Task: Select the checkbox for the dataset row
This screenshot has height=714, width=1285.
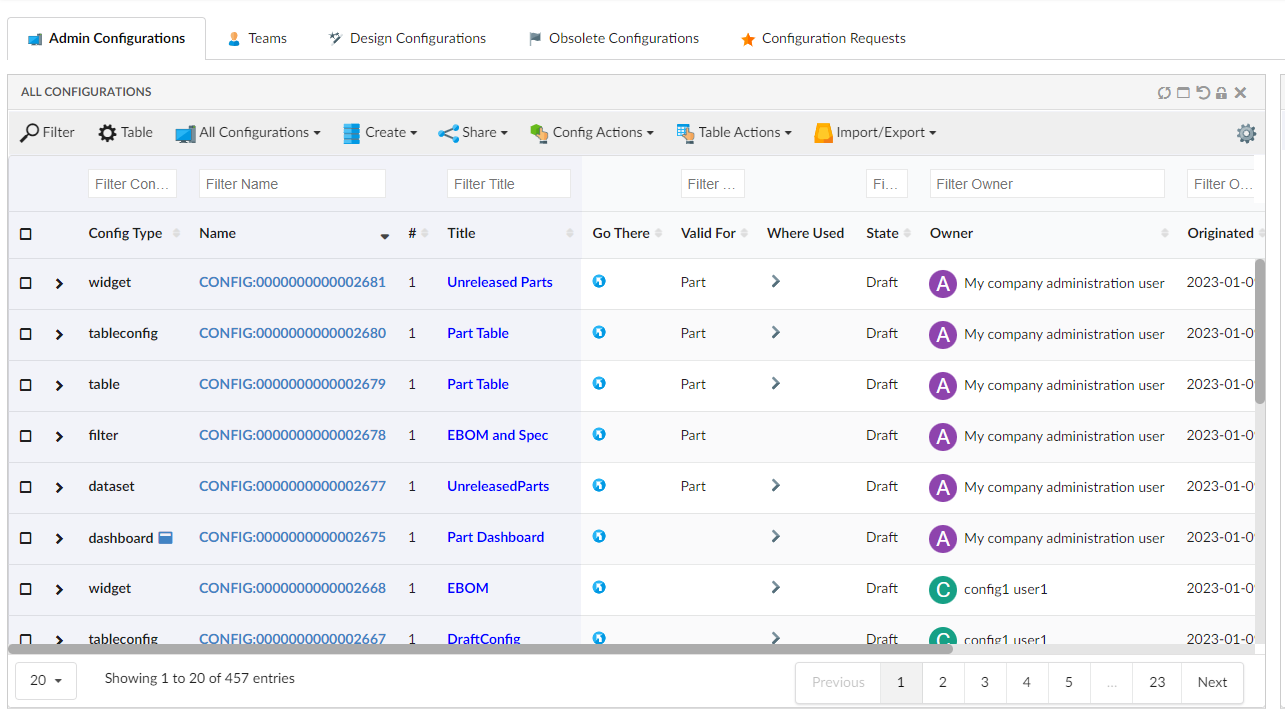Action: pyautogui.click(x=26, y=487)
